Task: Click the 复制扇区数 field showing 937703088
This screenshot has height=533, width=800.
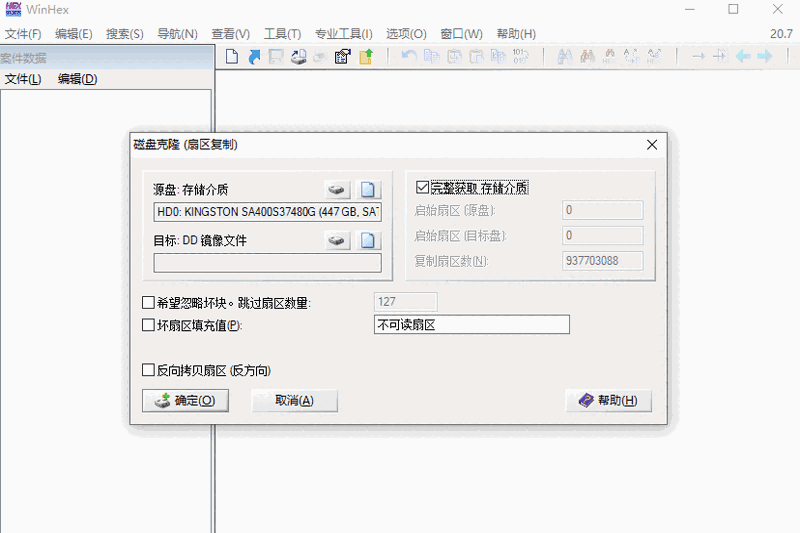Action: [603, 261]
